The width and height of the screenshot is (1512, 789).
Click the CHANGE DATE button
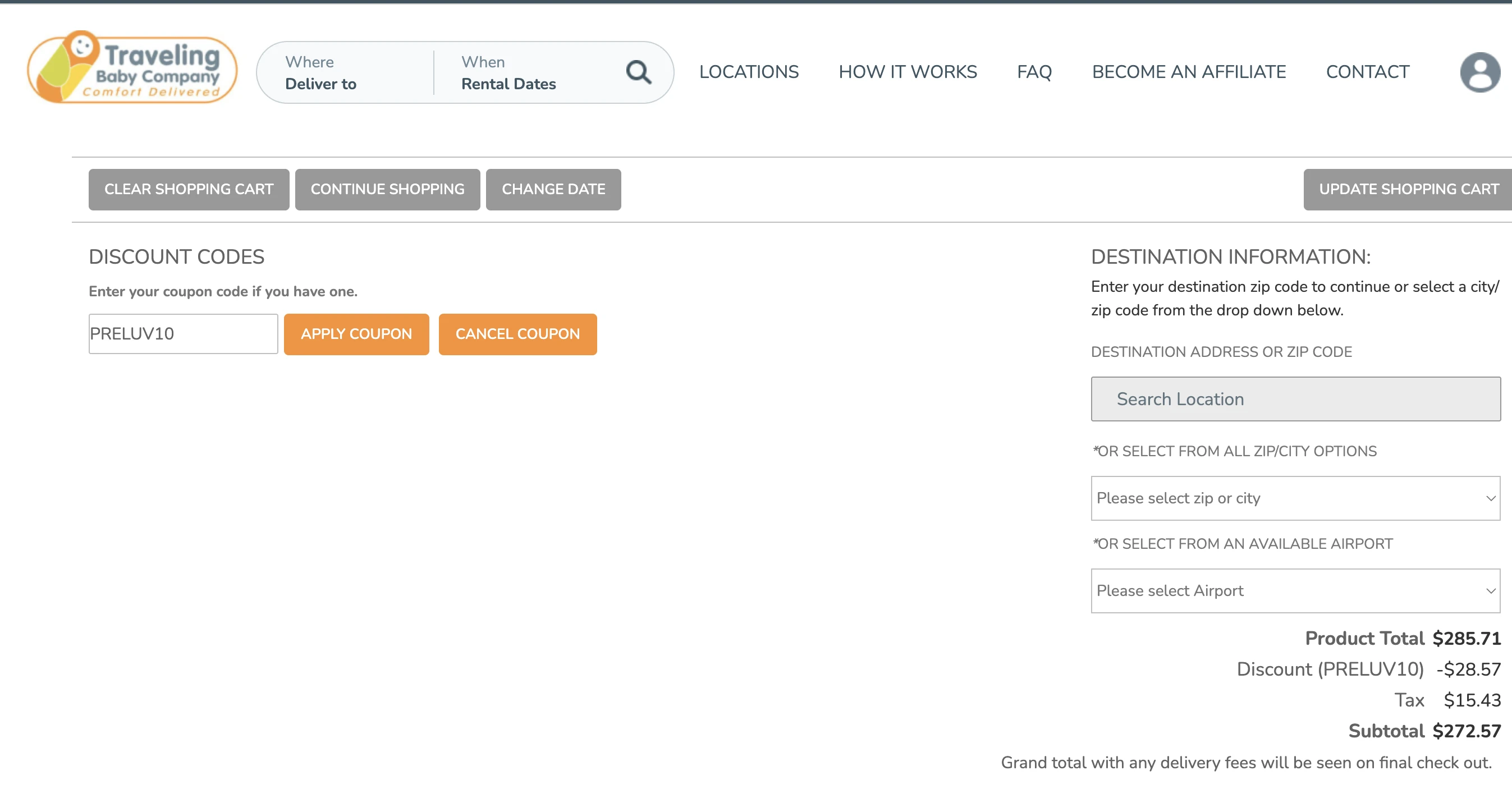[x=553, y=189]
